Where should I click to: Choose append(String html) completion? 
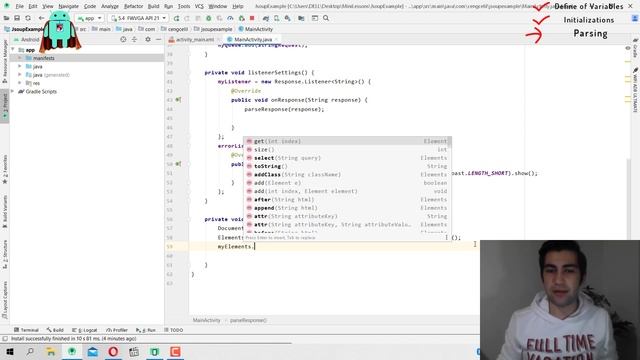[x=347, y=208]
